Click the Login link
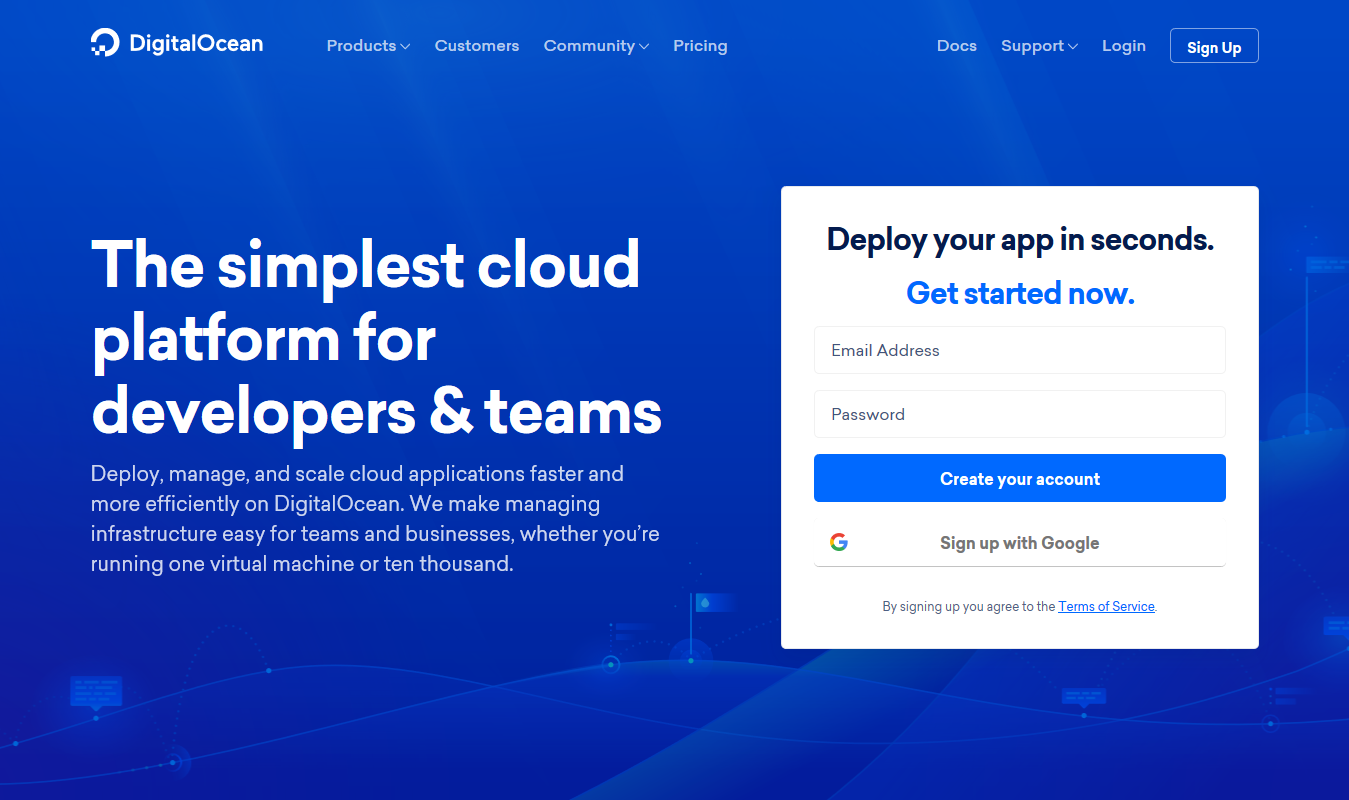This screenshot has height=800, width=1349. click(x=1124, y=46)
